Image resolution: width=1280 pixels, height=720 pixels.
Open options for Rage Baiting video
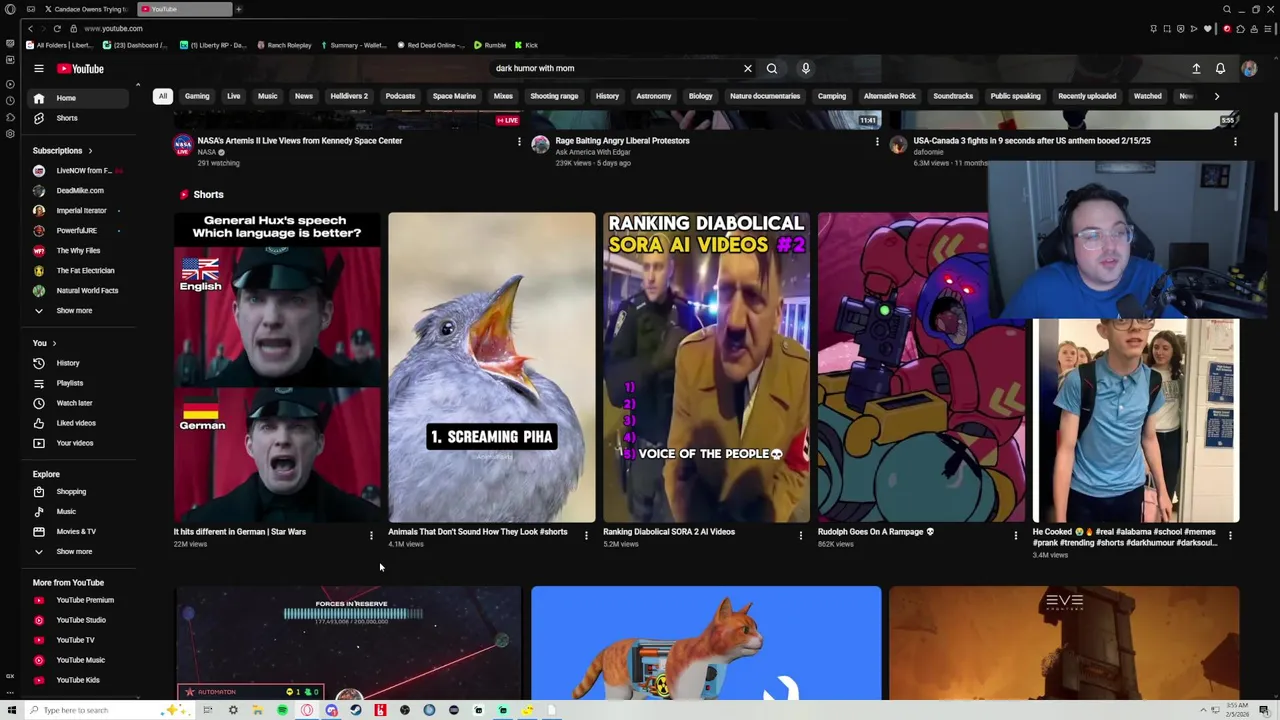(877, 142)
